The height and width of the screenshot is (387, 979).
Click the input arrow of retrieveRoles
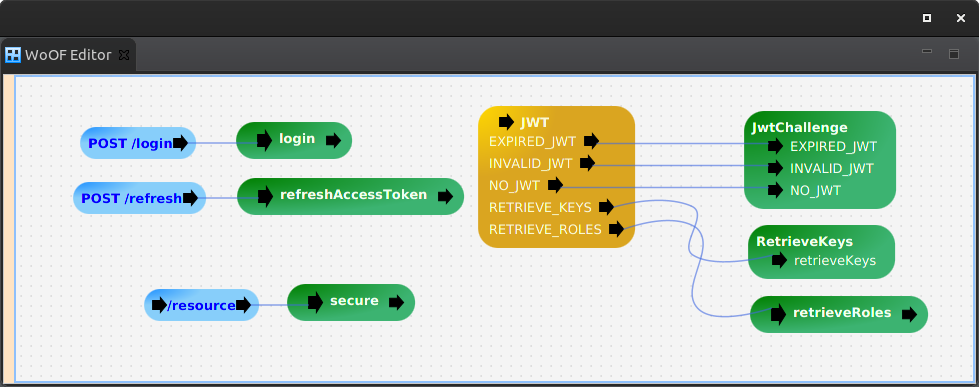(778, 314)
